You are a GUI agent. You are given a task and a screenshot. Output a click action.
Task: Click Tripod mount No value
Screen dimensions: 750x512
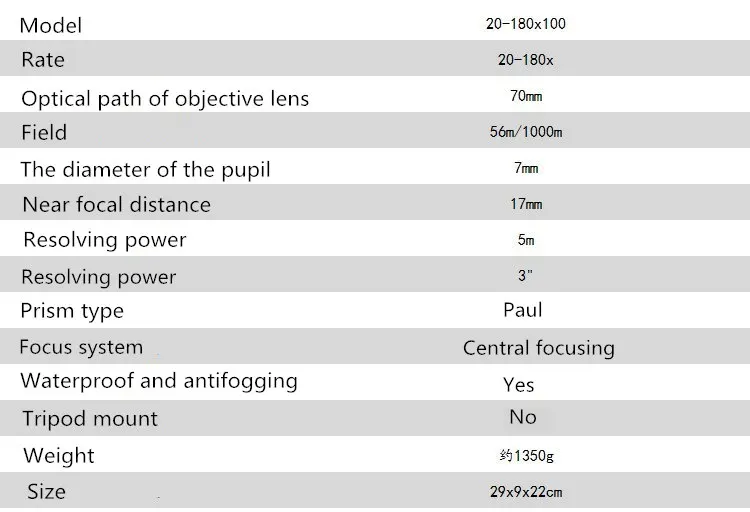point(523,417)
